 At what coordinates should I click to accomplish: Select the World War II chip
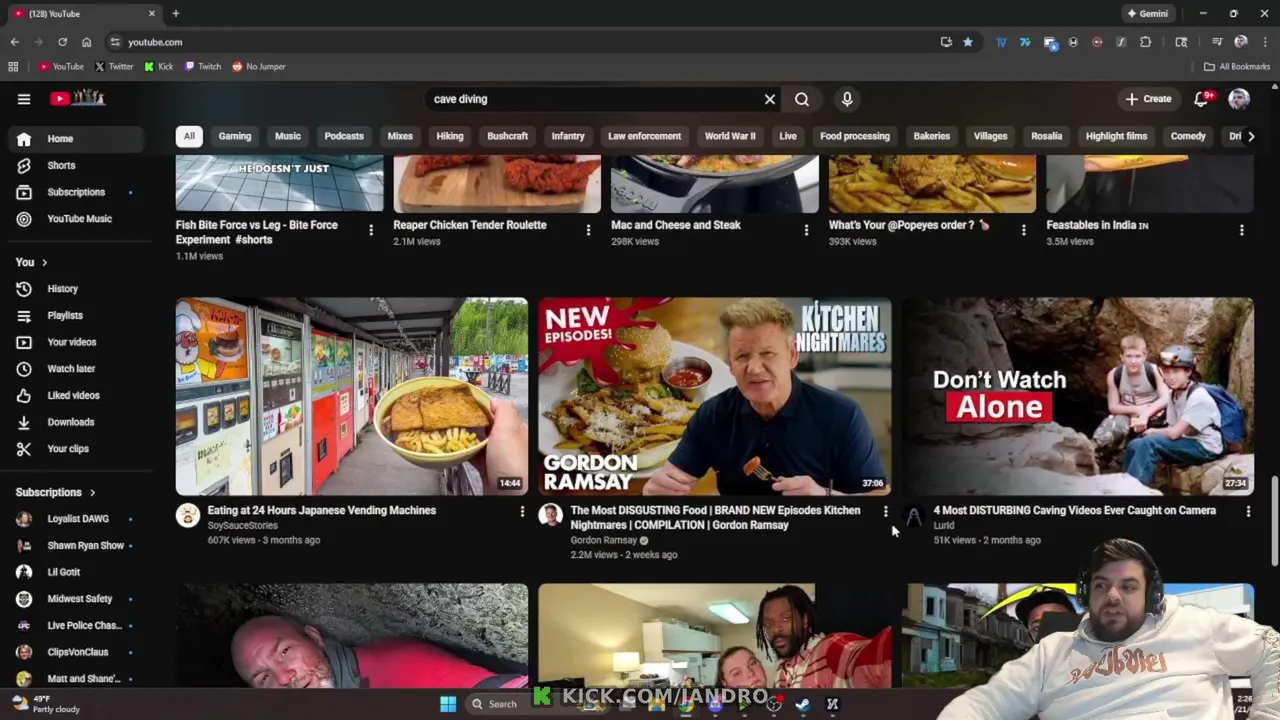coord(730,136)
